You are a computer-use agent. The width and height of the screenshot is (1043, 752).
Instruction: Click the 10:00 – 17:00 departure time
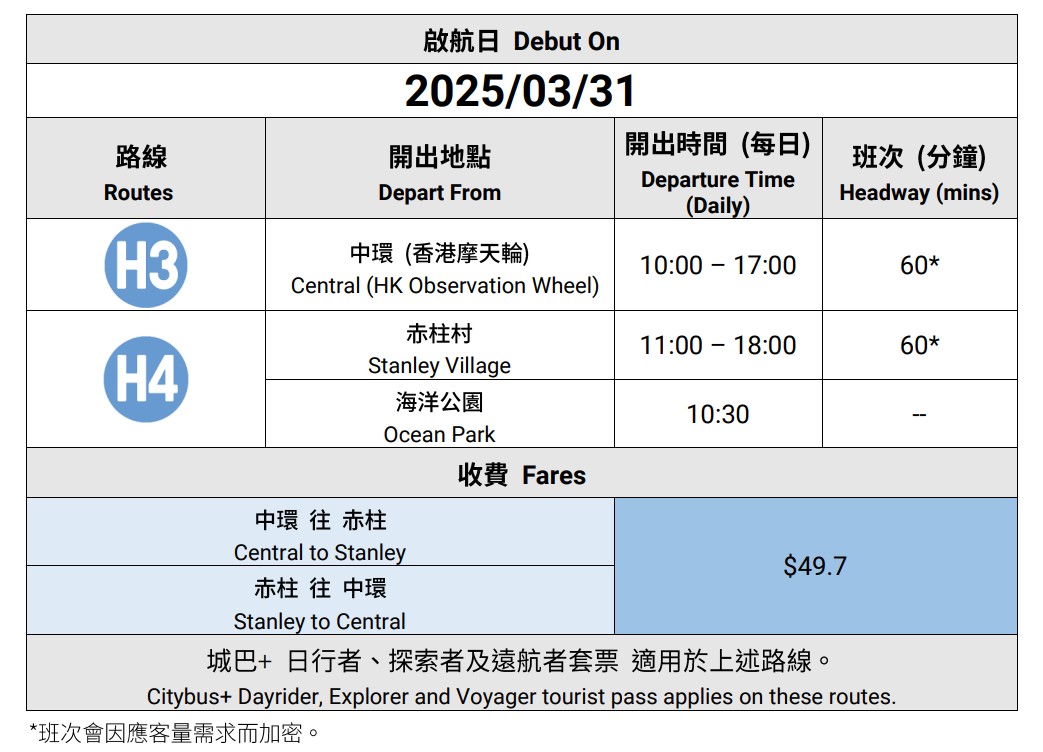[x=717, y=265]
